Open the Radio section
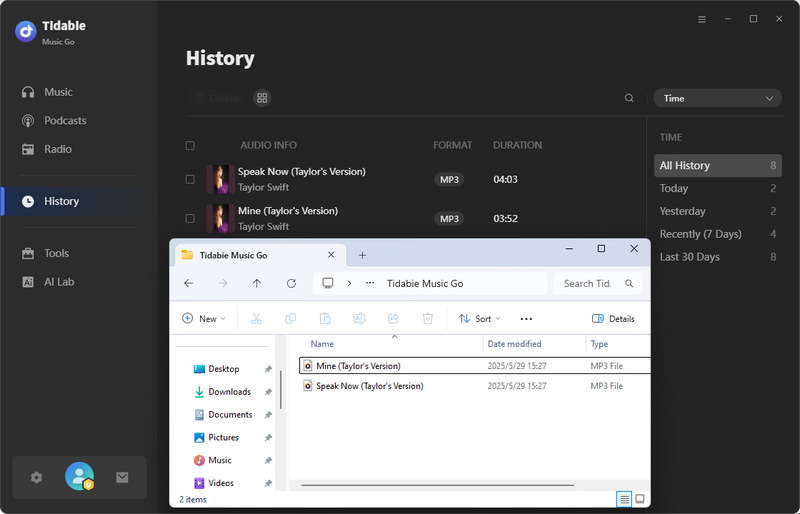800x514 pixels. (46, 150)
